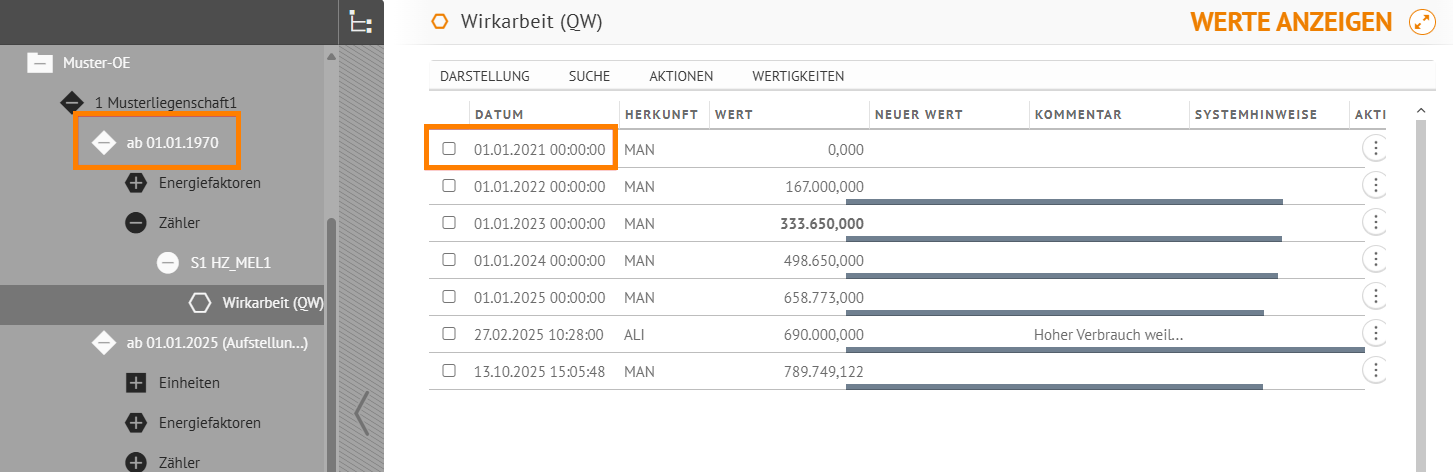
Task: Click the value 333.650,000
Action: tap(822, 223)
